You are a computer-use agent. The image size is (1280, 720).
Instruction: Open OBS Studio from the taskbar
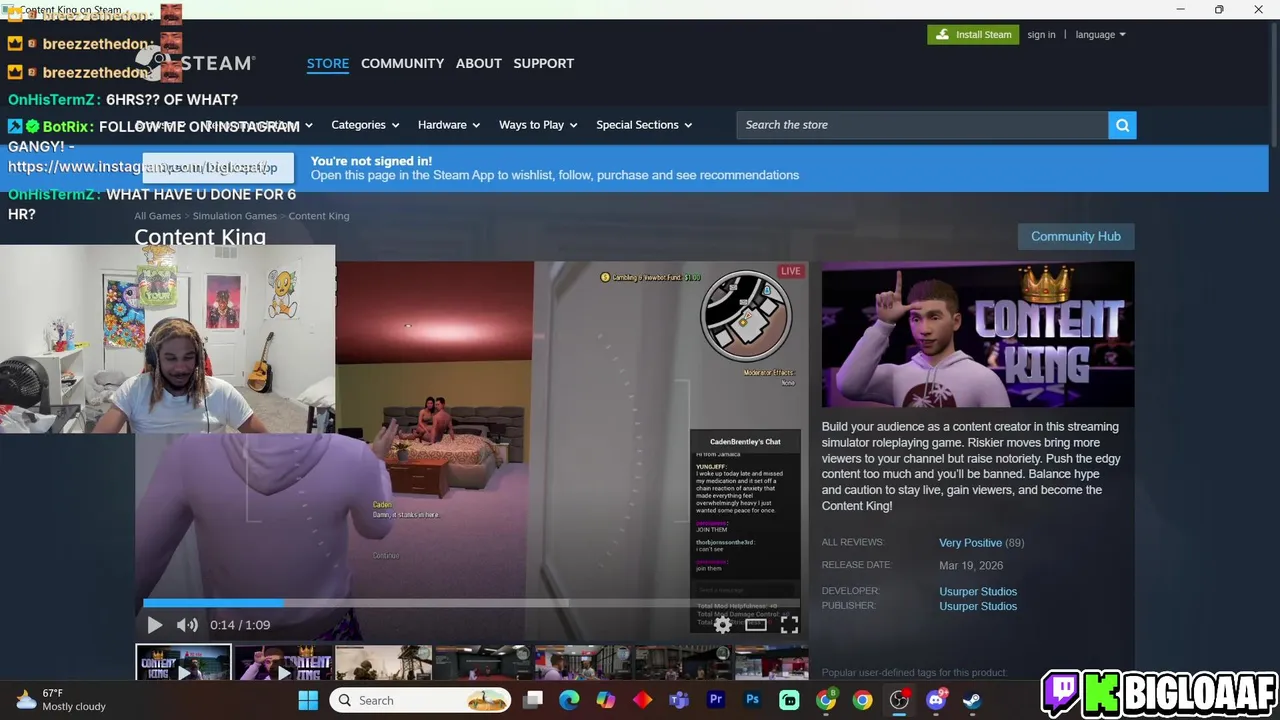[899, 700]
